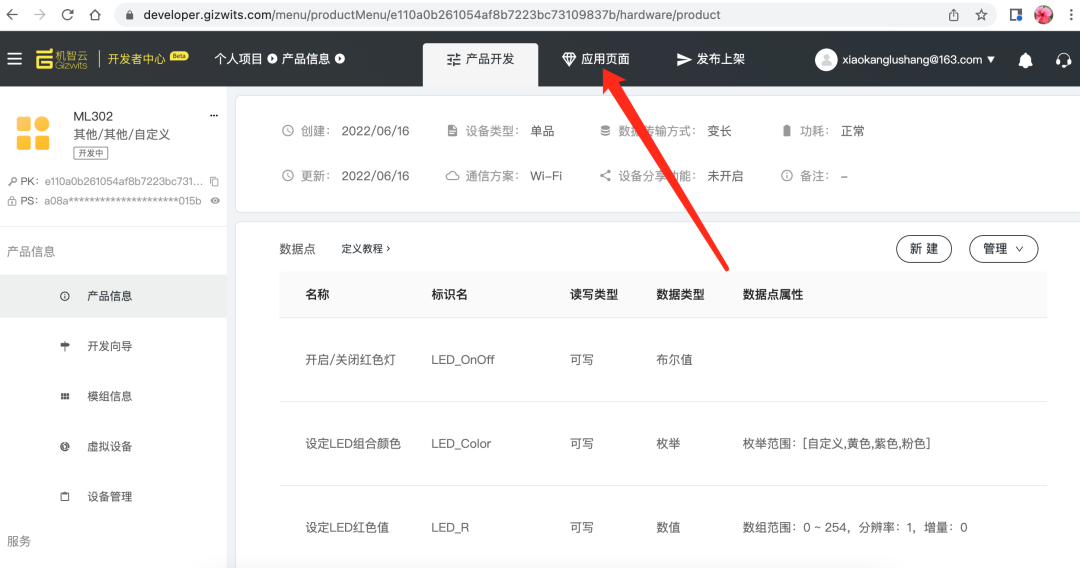1080x568 pixels.
Task: Click the notification bell icon
Action: [1025, 60]
